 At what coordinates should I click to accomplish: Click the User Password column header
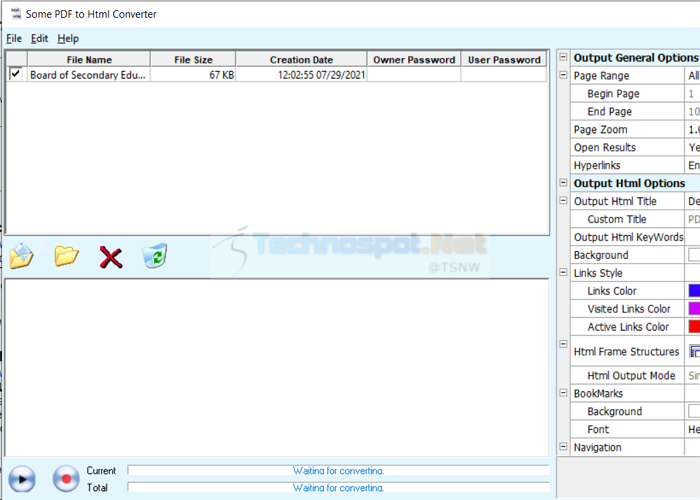(x=504, y=59)
